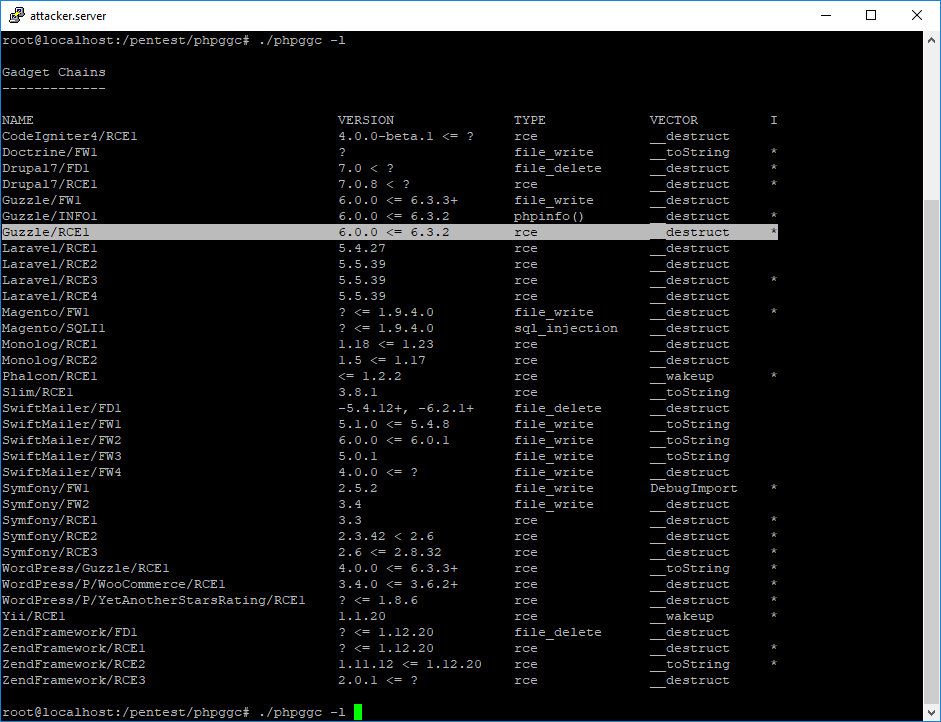This screenshot has height=722, width=941.
Task: Click the attacker.server title text
Action: click(68, 16)
